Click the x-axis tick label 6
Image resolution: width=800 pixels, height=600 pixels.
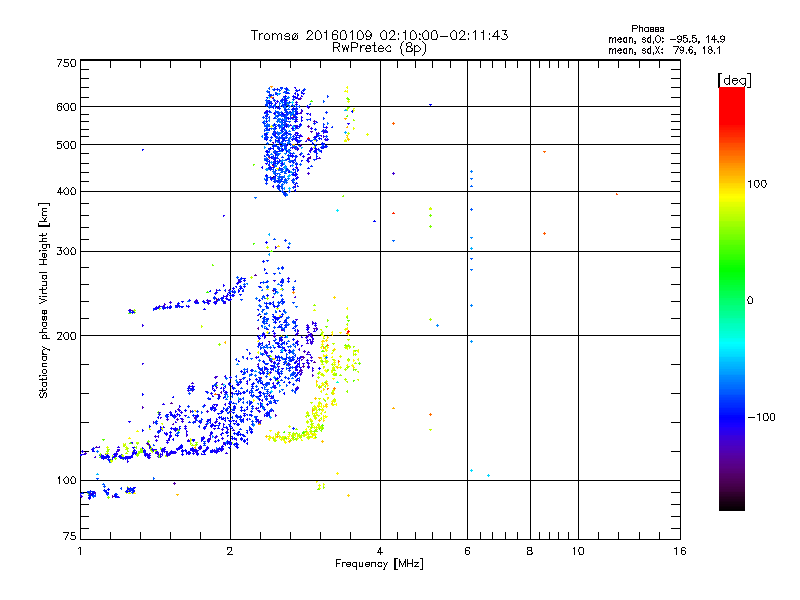(x=467, y=551)
